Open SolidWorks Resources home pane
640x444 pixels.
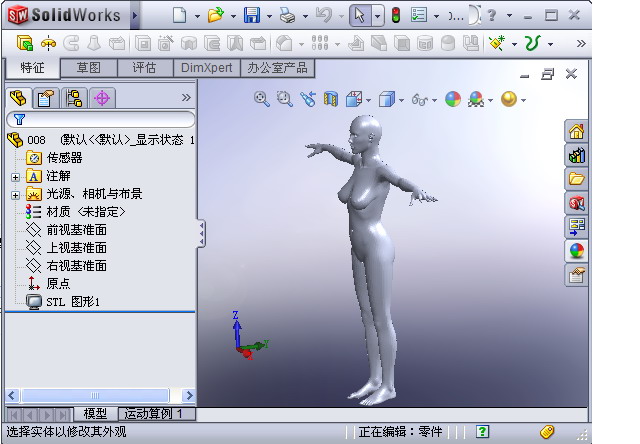(576, 131)
